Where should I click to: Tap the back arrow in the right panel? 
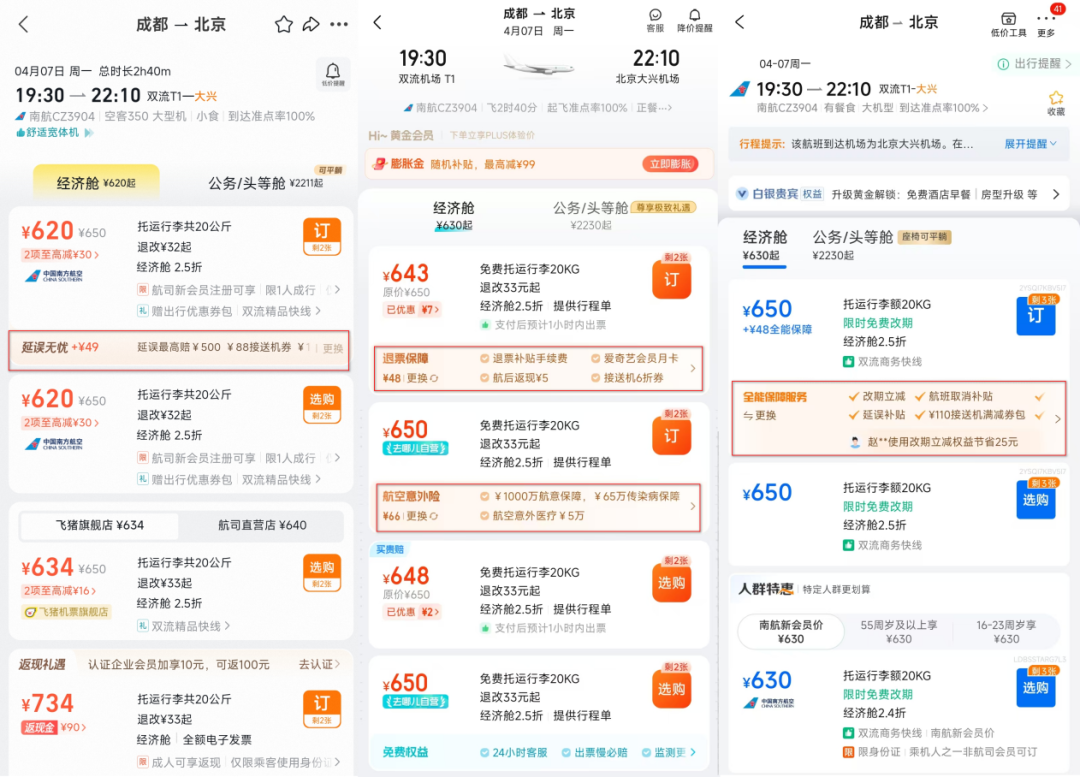(740, 22)
